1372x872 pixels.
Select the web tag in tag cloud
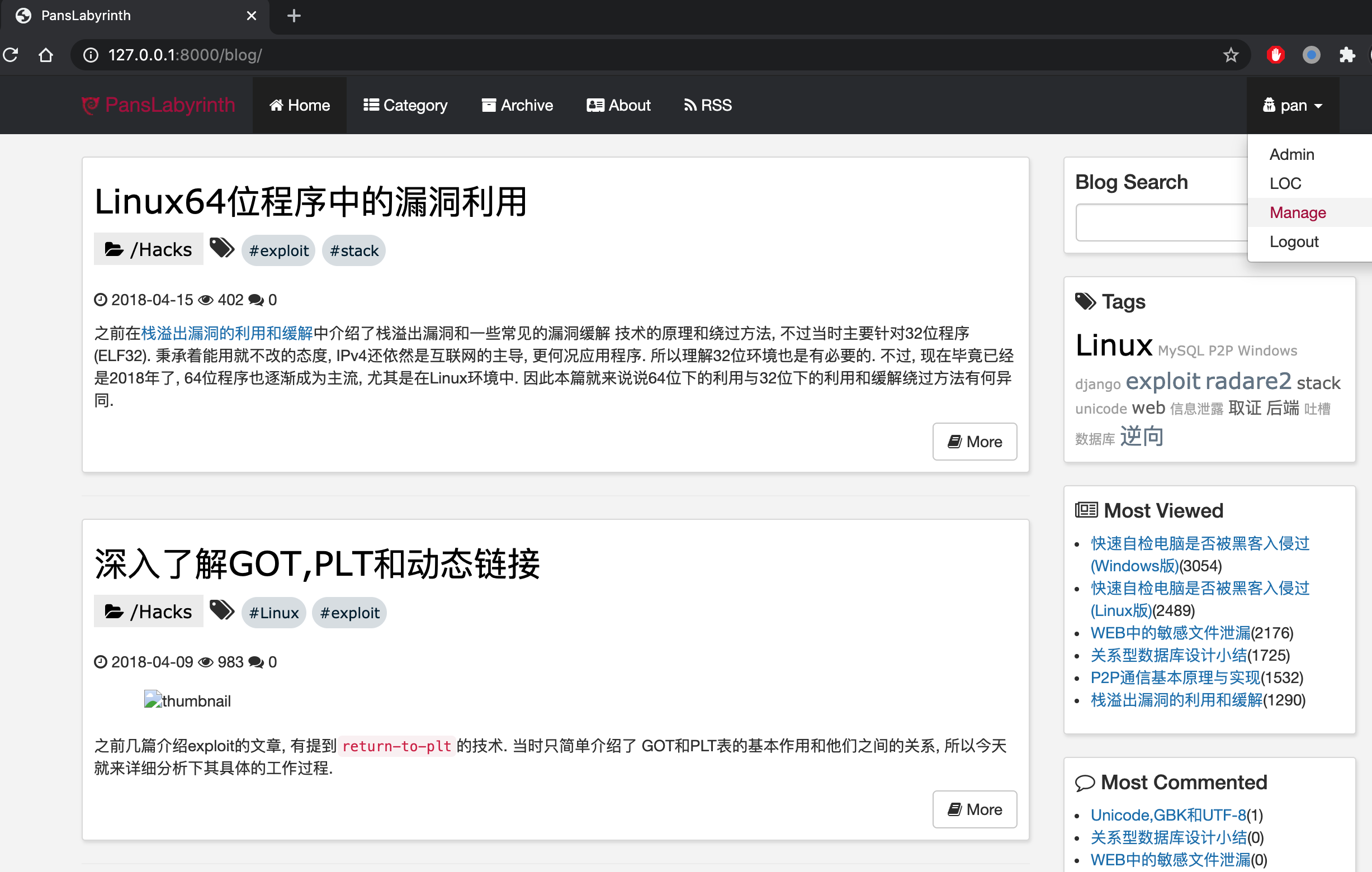1148,408
